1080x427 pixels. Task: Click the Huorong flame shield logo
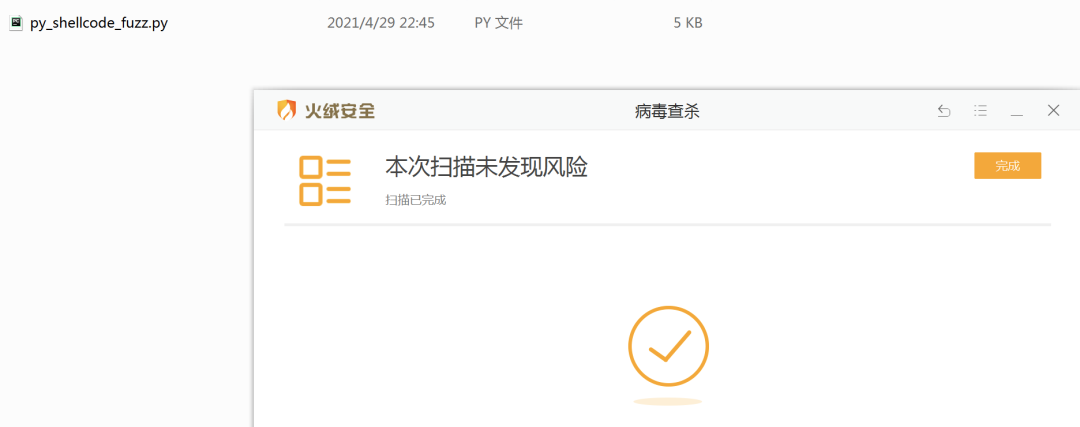coord(287,110)
